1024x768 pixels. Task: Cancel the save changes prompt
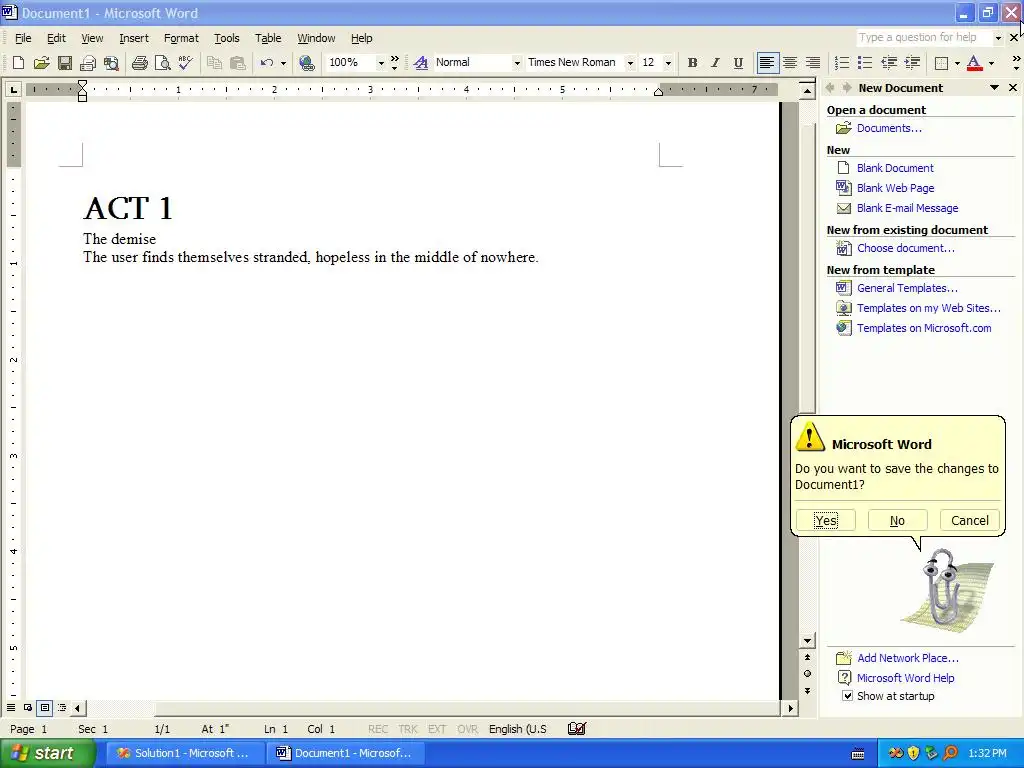[970, 520]
